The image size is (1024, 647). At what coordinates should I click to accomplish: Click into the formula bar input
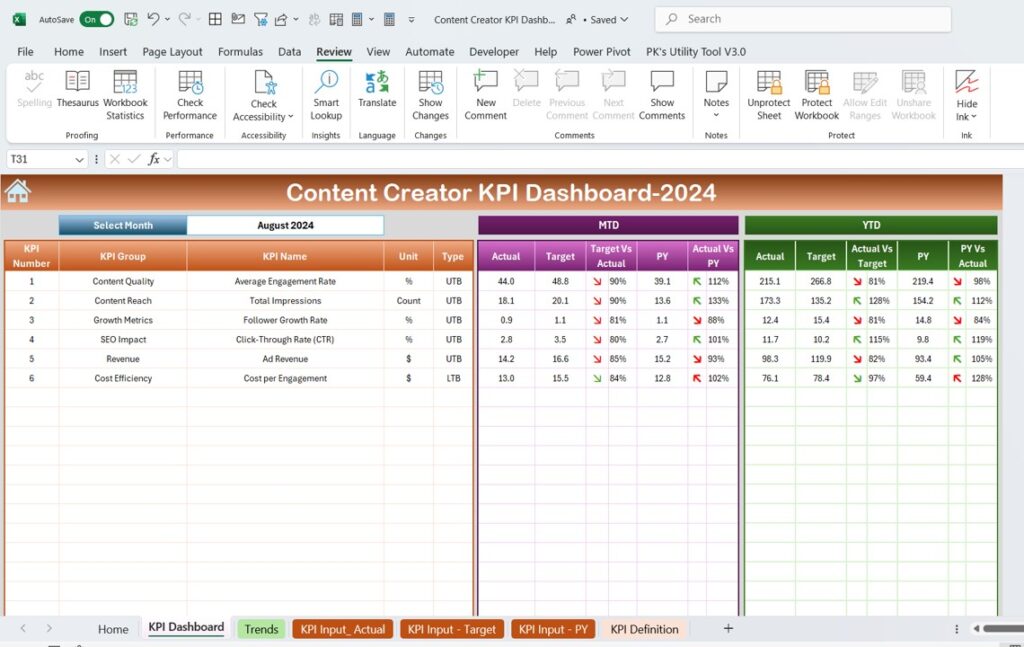coord(600,159)
